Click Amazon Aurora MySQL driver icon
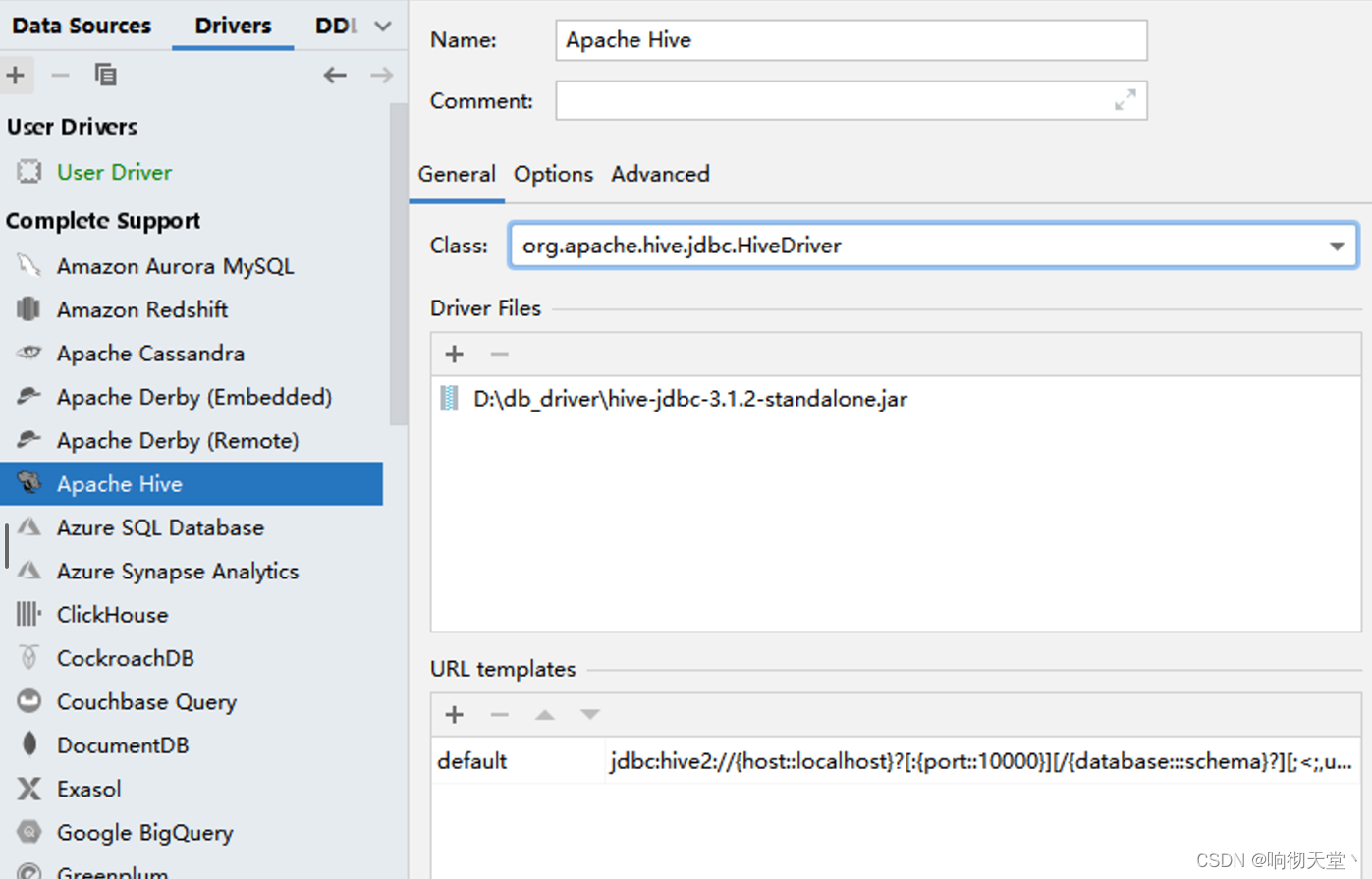 point(29,265)
